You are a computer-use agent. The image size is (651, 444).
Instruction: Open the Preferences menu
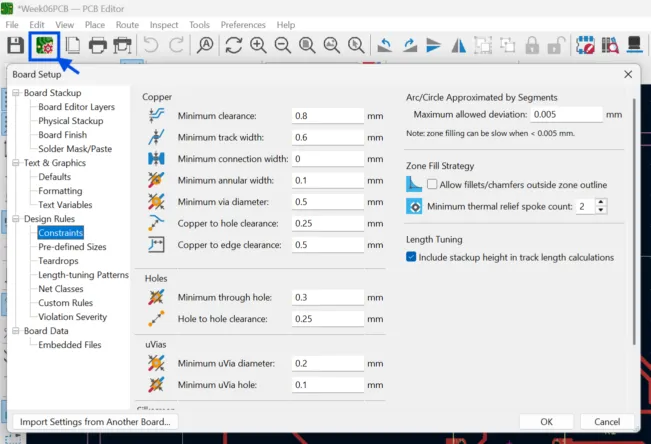pyautogui.click(x=243, y=25)
